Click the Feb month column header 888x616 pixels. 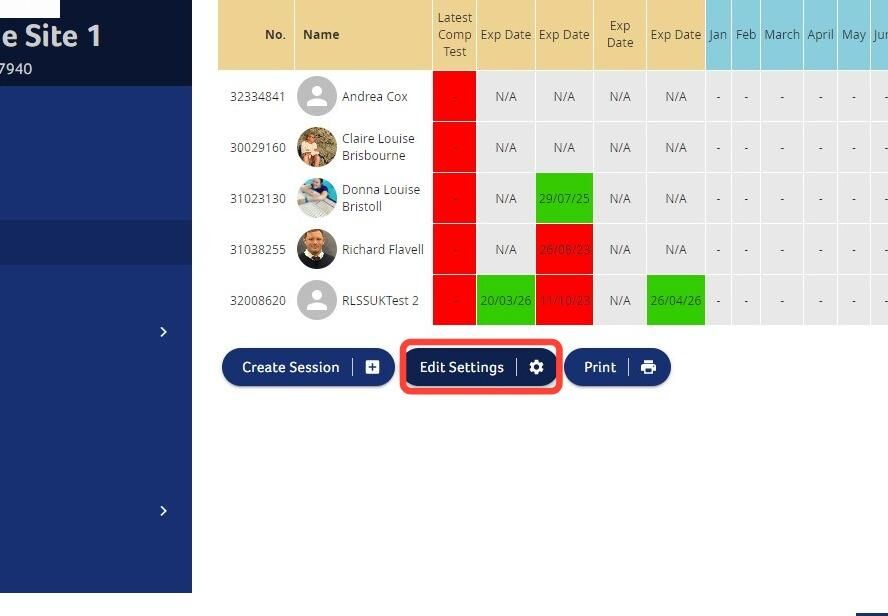coord(746,35)
